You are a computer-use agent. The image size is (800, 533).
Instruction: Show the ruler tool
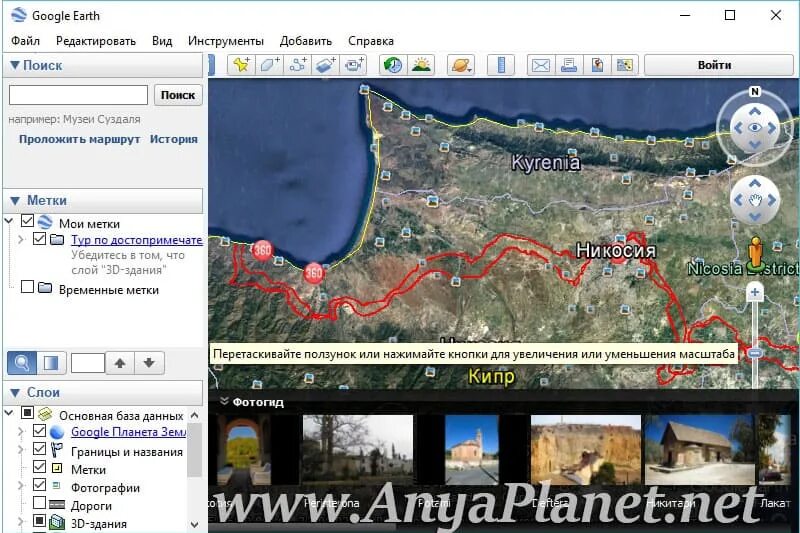tap(501, 65)
